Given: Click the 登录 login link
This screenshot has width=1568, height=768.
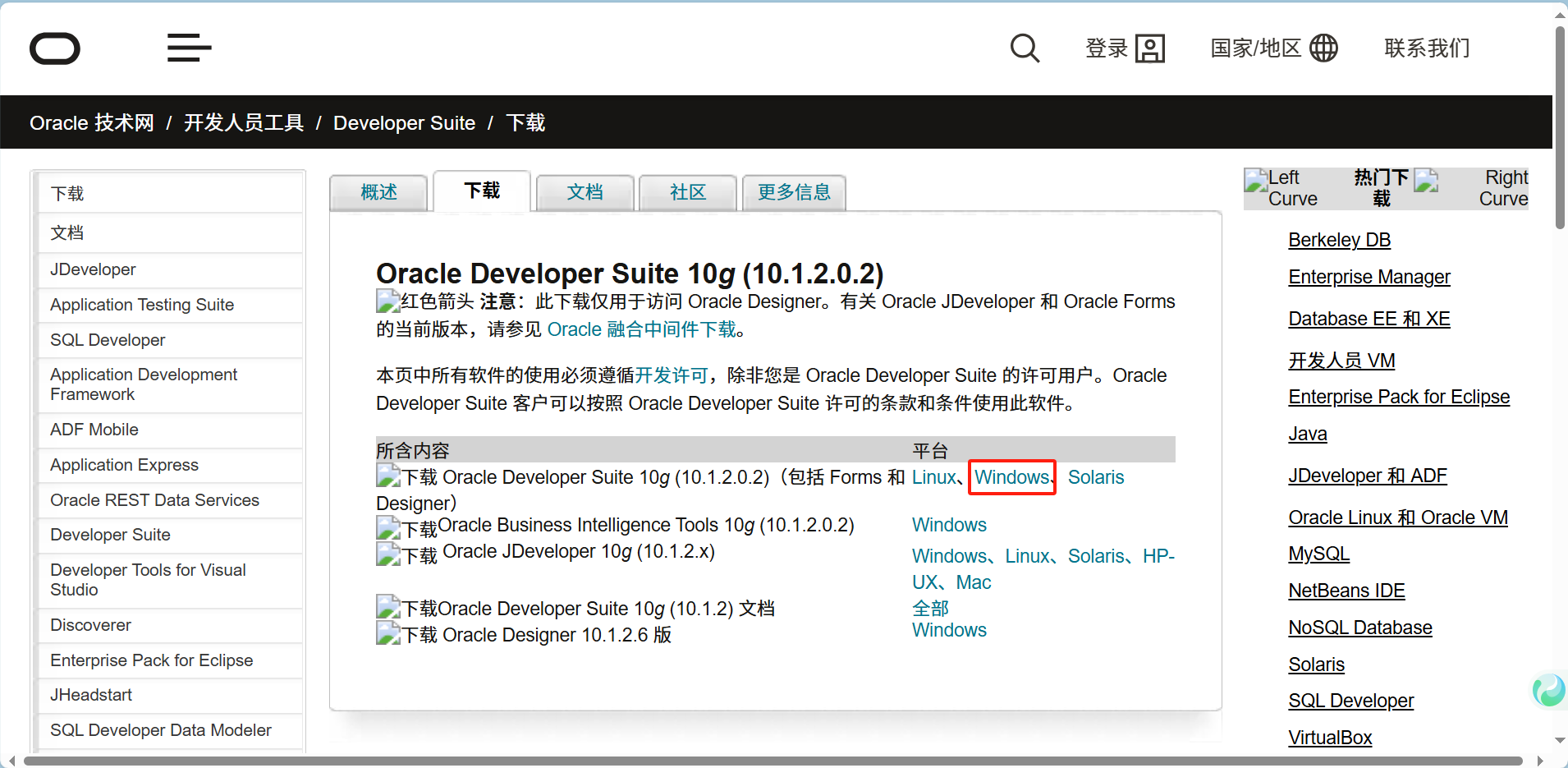Looking at the screenshot, I should point(1107,48).
